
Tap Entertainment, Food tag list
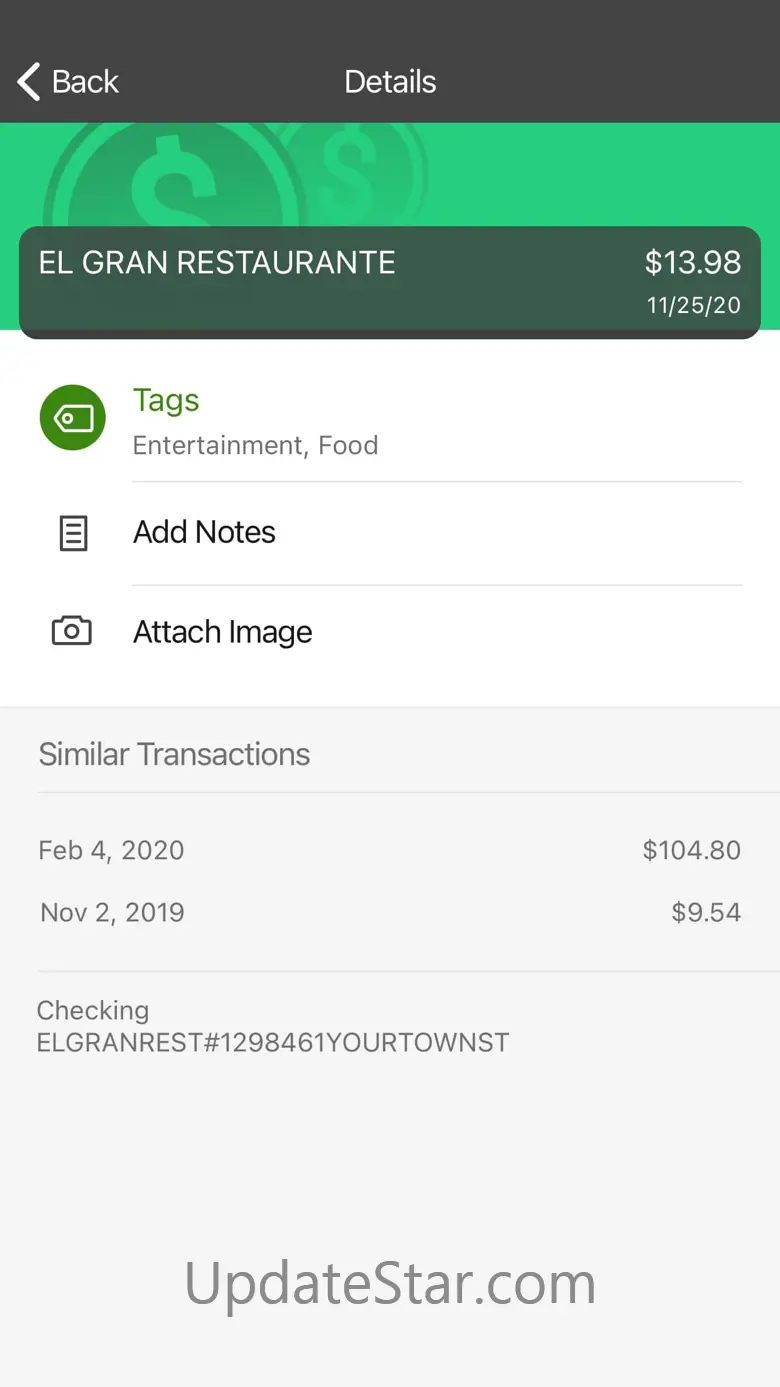(x=255, y=445)
